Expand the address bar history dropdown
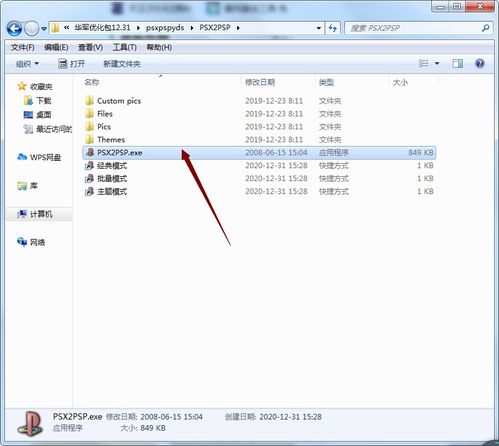Screen dimensions: 499x446 point(319,28)
